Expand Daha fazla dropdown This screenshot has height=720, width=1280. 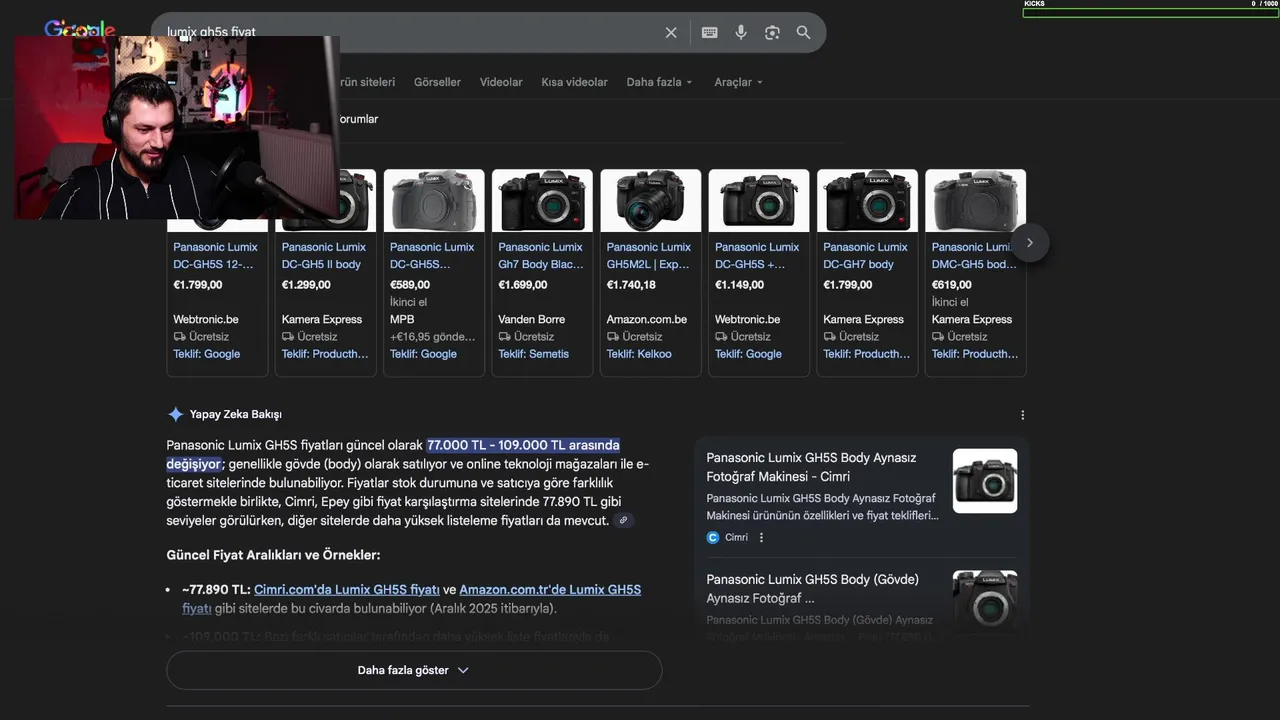(x=659, y=82)
